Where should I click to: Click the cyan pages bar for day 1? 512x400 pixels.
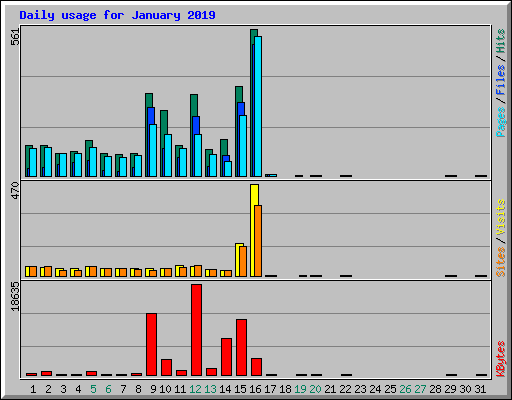pyautogui.click(x=33, y=162)
